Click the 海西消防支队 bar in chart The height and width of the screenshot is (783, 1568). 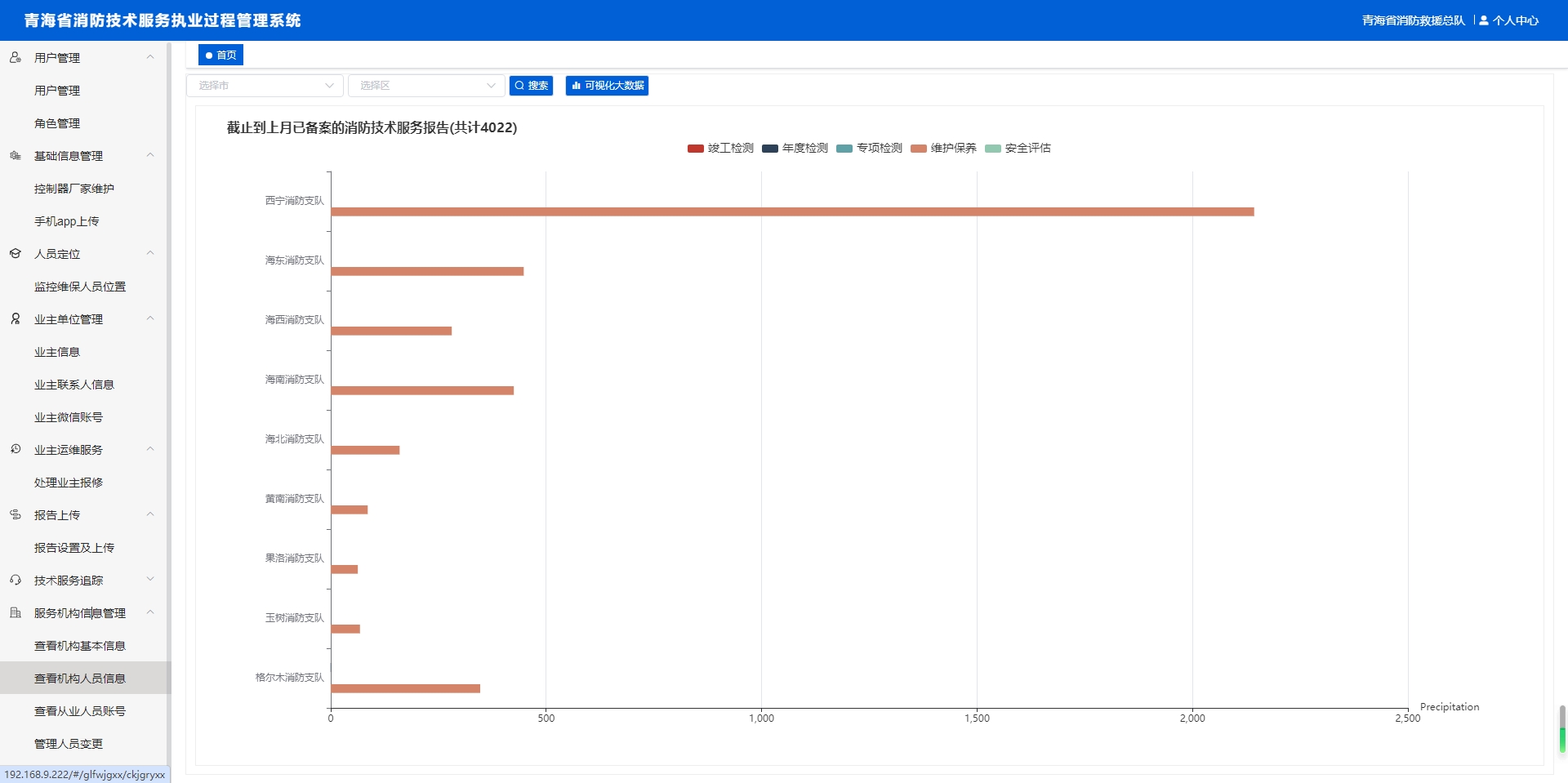click(x=391, y=331)
